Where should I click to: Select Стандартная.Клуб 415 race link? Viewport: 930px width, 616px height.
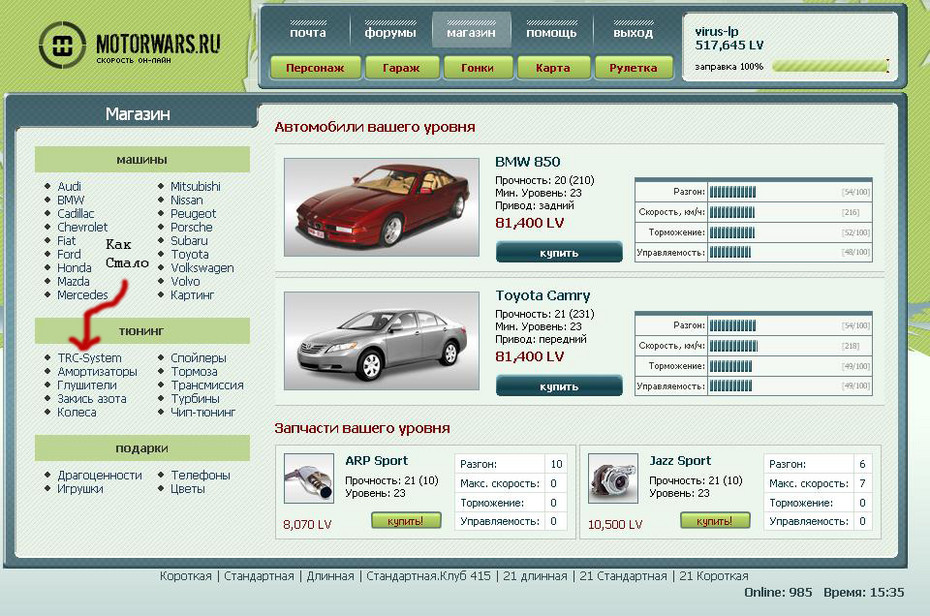tap(428, 576)
